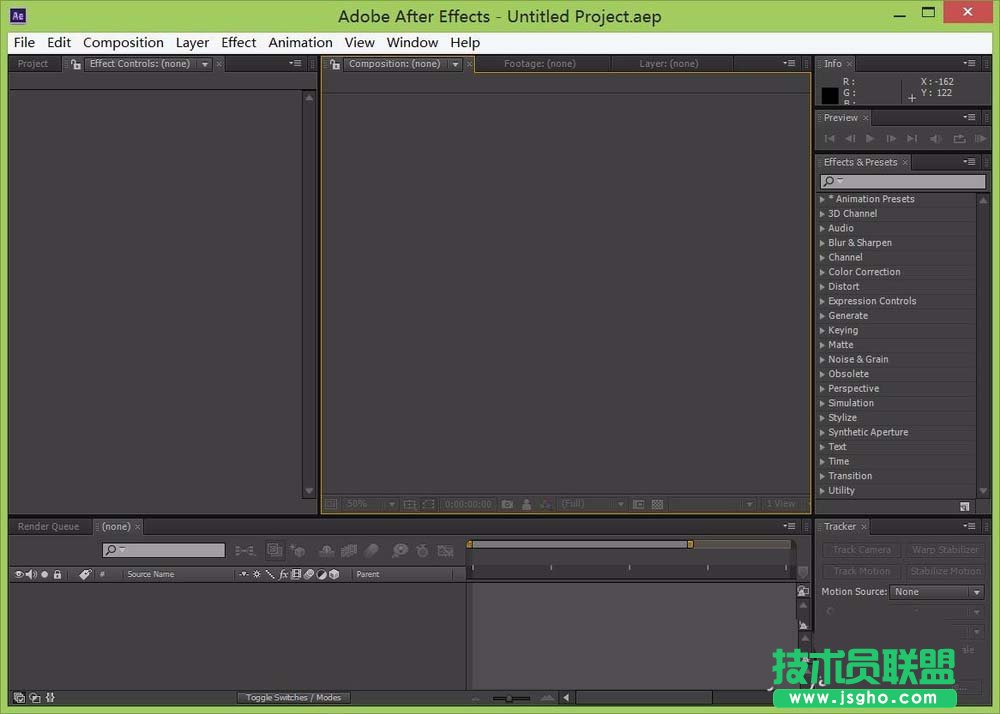Open the Motion Source dropdown
This screenshot has height=714, width=1000.
[x=937, y=592]
